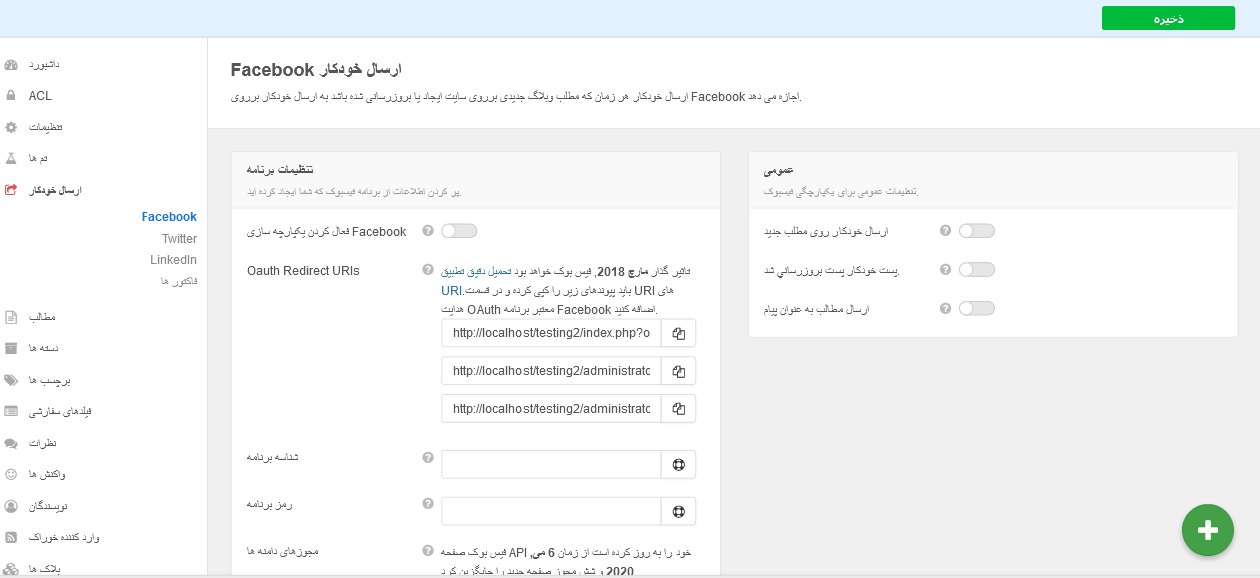Open the مطالب document icon in sidebar
This screenshot has width=1260, height=578.
pos(11,318)
